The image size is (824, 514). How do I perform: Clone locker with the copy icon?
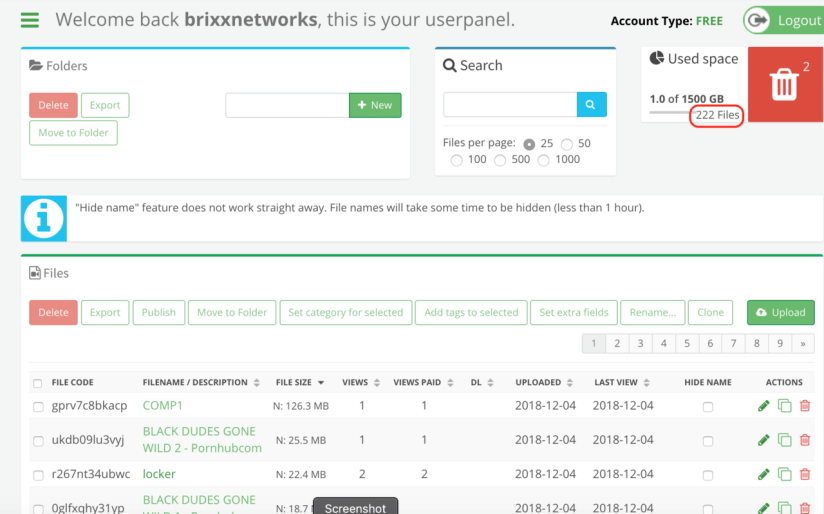[785, 474]
